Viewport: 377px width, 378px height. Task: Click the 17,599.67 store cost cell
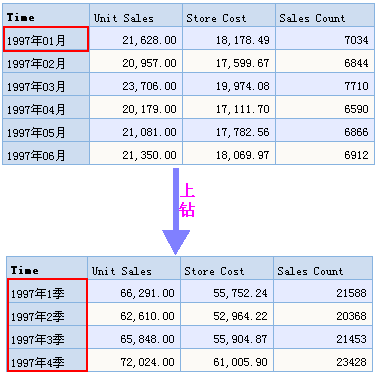click(229, 62)
